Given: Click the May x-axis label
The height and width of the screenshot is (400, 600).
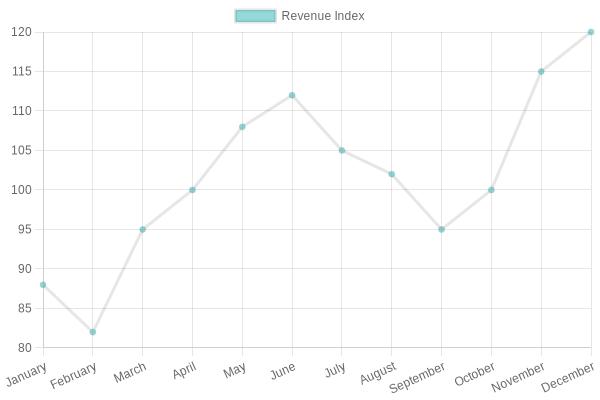Looking at the screenshot, I should coord(235,370).
